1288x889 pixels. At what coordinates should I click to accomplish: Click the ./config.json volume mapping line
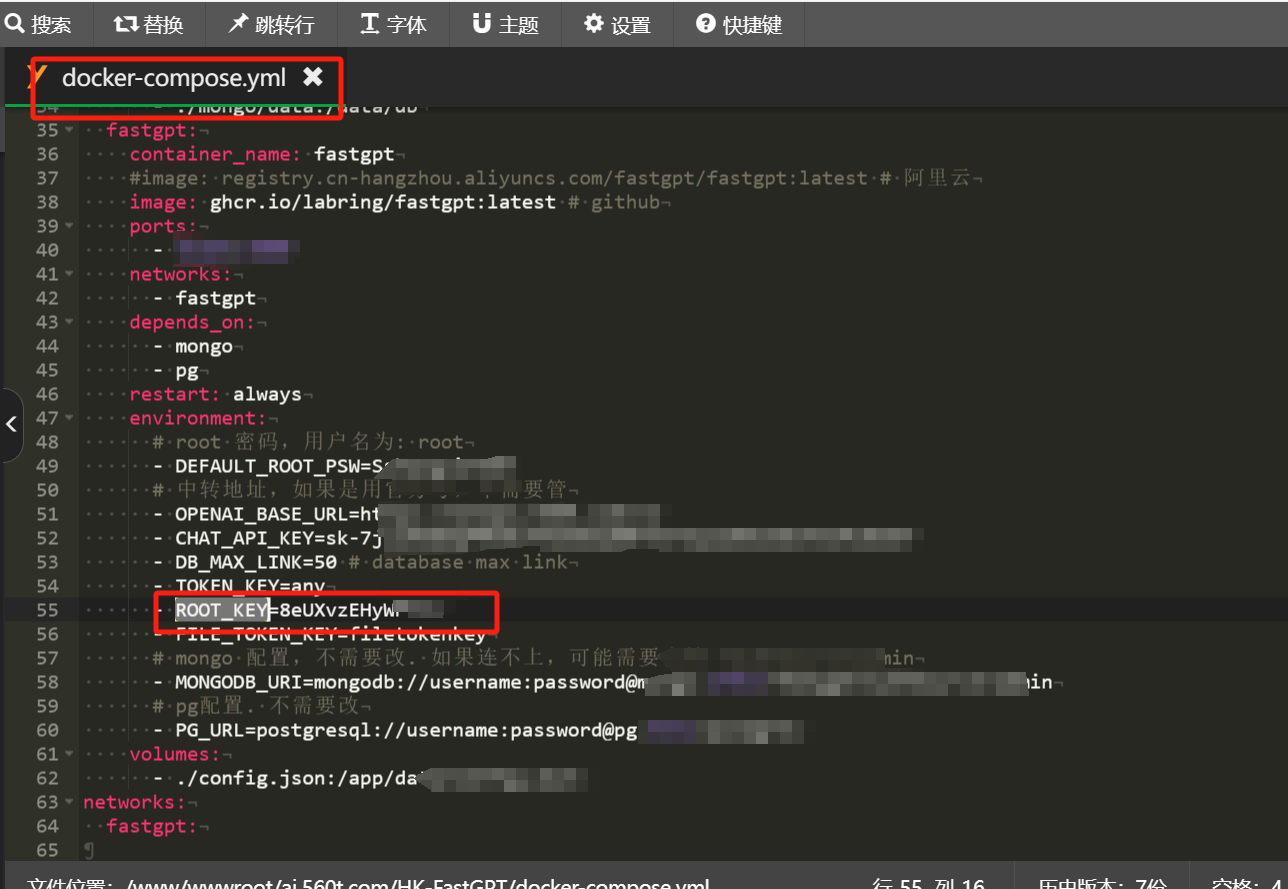(x=370, y=778)
